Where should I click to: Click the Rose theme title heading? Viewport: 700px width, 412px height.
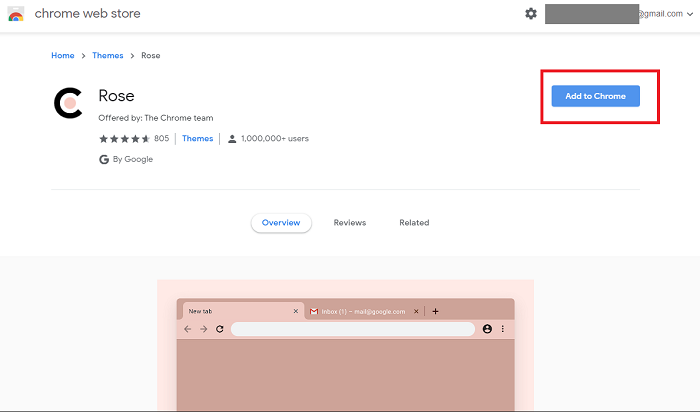(x=116, y=96)
